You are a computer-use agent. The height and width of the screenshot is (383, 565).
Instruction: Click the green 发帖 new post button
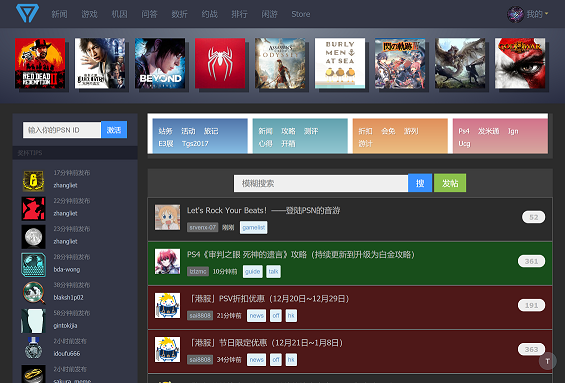coord(450,183)
